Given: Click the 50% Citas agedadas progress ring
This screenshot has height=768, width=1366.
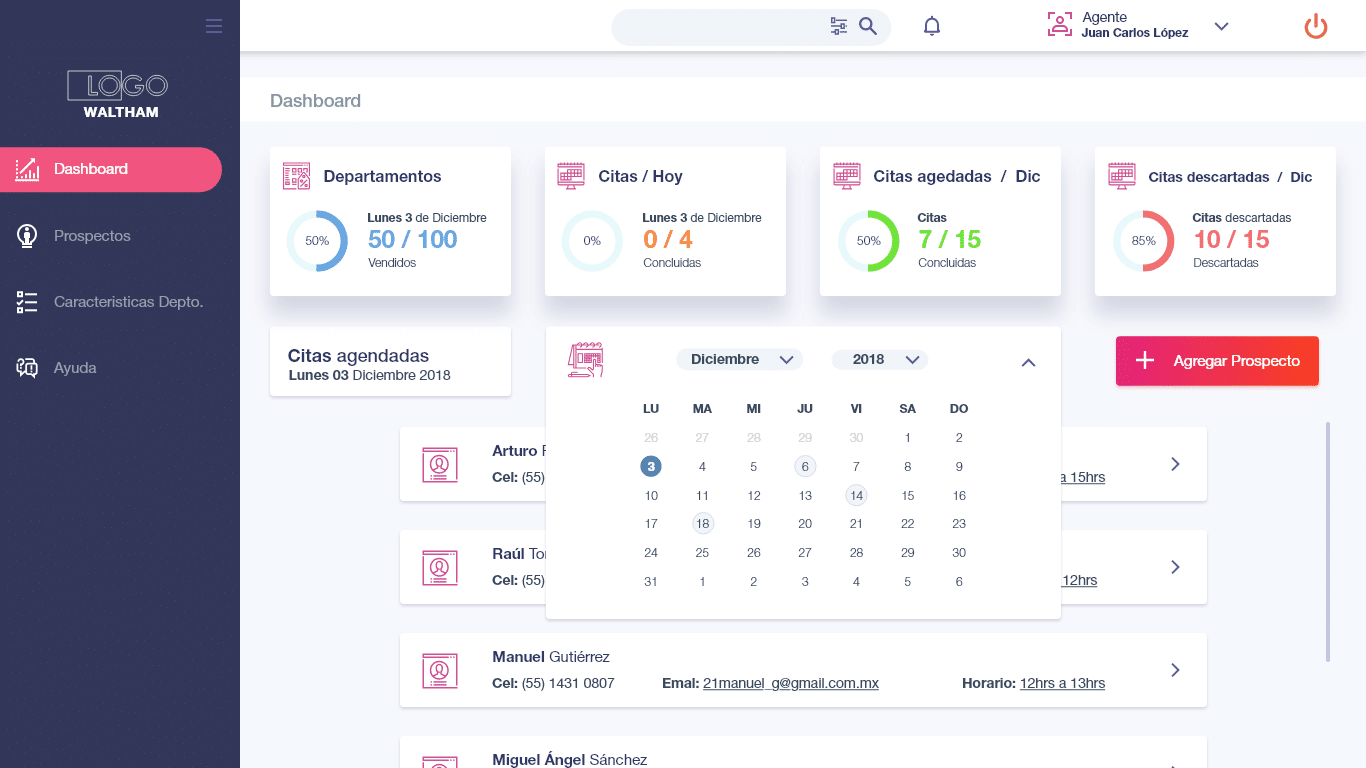Looking at the screenshot, I should (x=868, y=241).
